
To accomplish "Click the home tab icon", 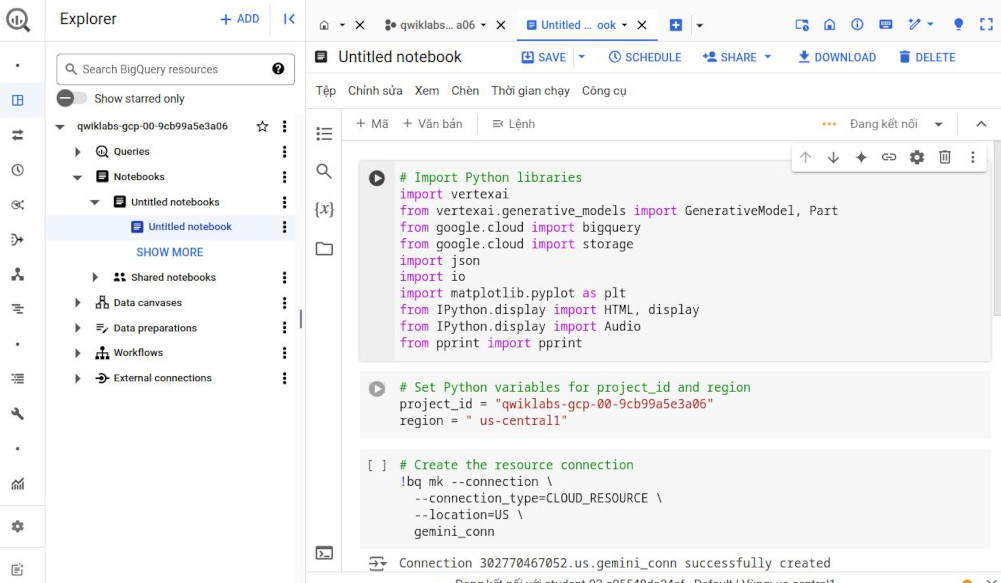I will click(x=324, y=26).
